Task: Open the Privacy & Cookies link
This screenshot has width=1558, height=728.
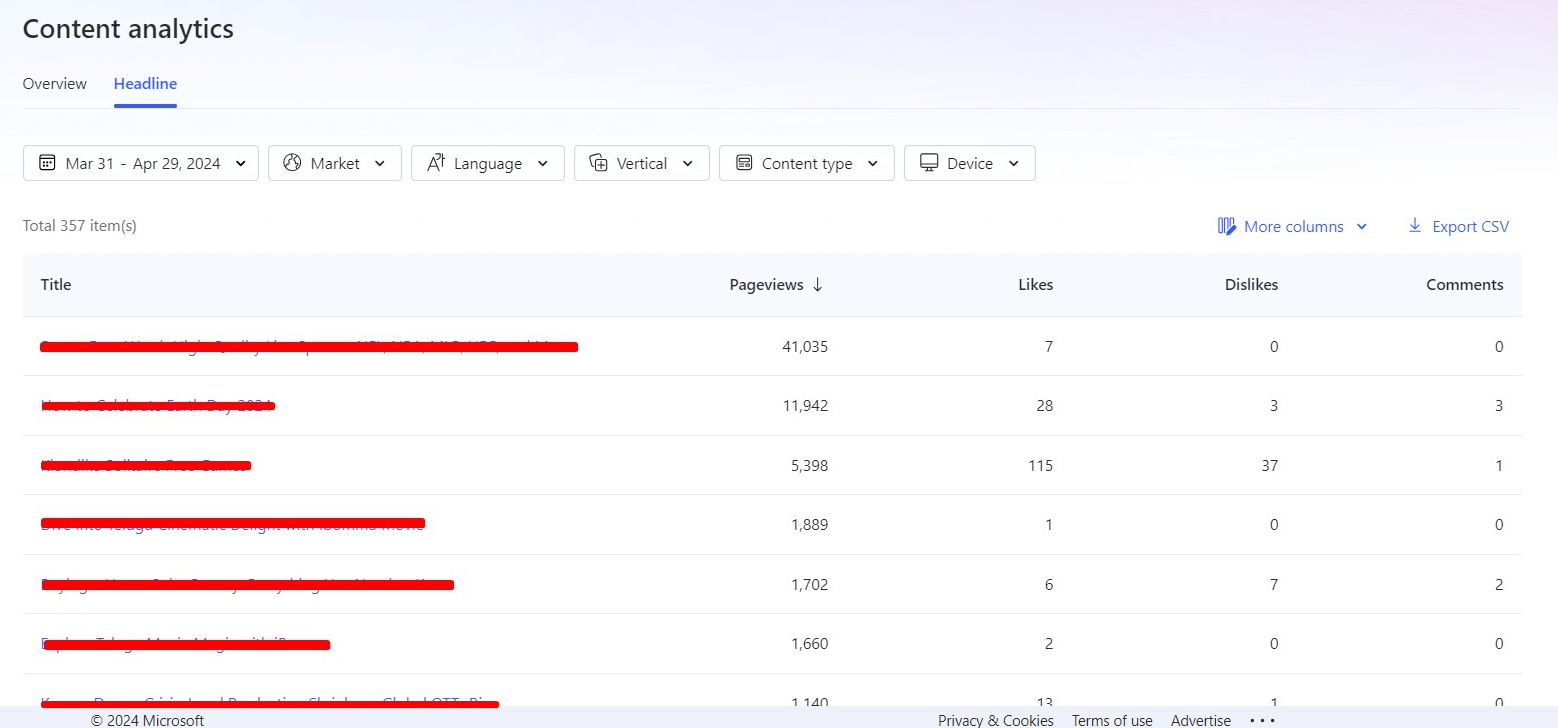Action: 996,720
